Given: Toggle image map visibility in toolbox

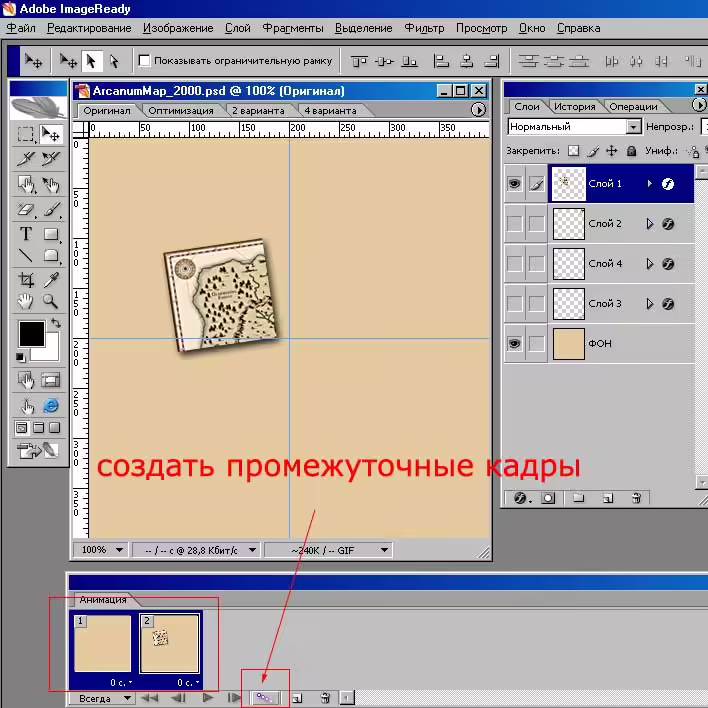Looking at the screenshot, I should (x=25, y=380).
